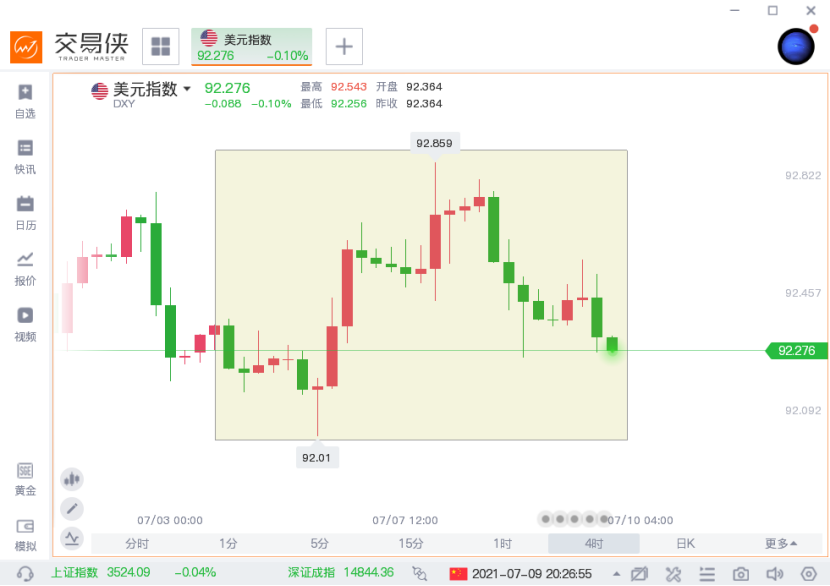The width and height of the screenshot is (830, 586).
Task: Expand the small up arrow in status bar
Action: click(x=617, y=574)
